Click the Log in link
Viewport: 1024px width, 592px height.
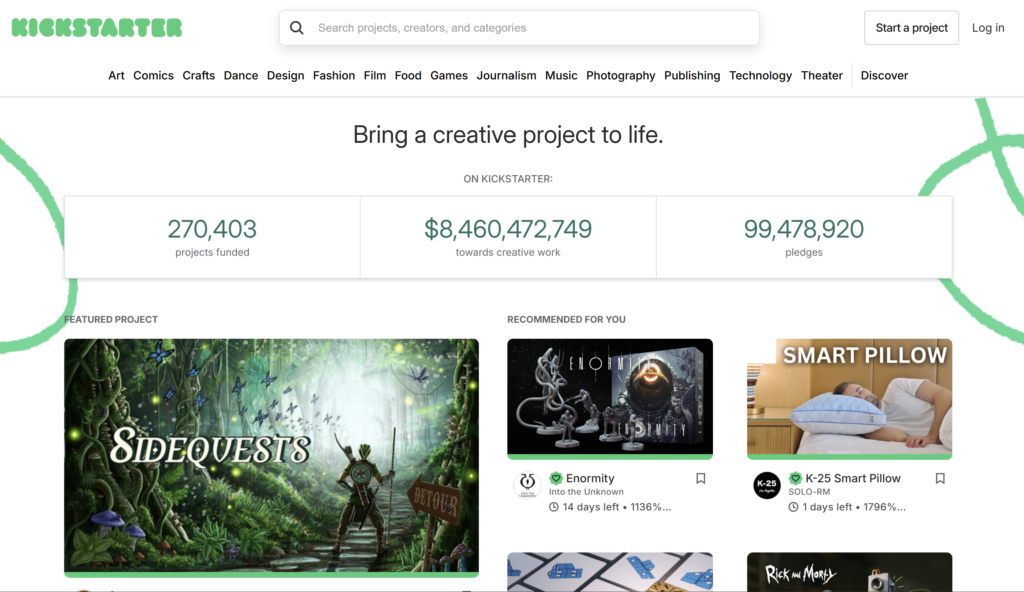coord(988,27)
